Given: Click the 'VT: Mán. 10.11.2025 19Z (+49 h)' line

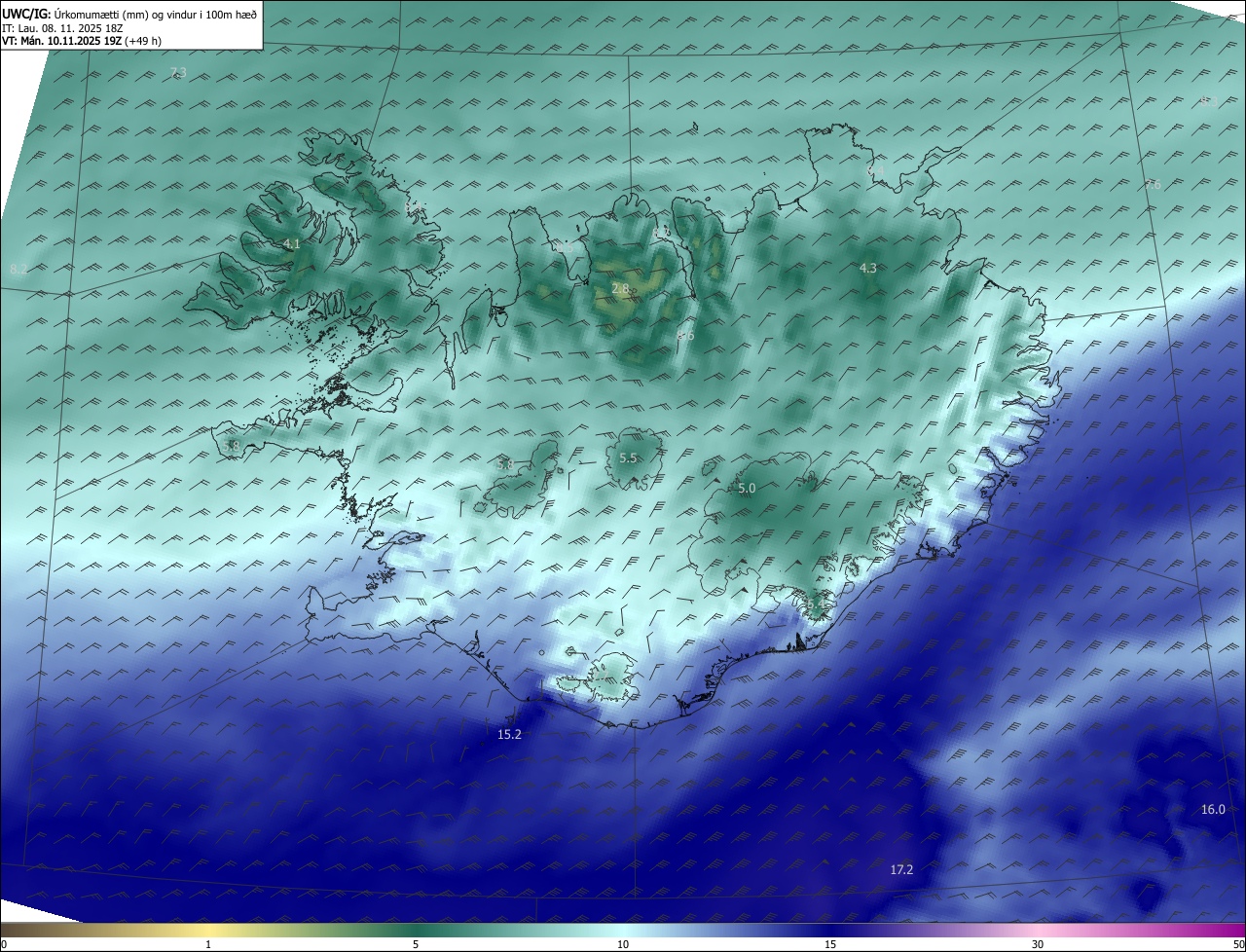Looking at the screenshot, I should (81, 42).
